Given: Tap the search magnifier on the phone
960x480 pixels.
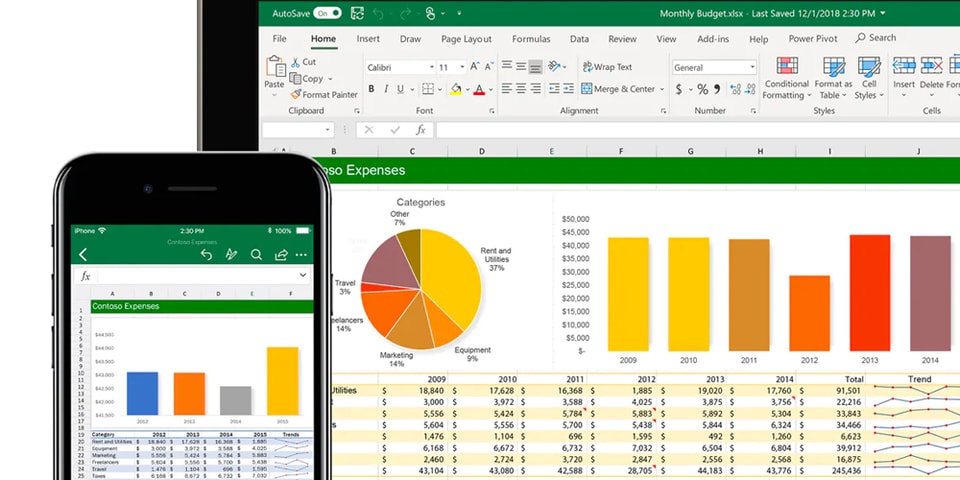Looking at the screenshot, I should [x=256, y=255].
